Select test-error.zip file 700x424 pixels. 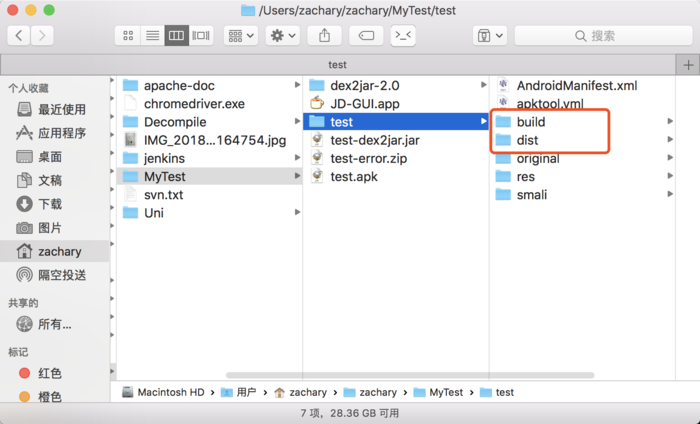(x=396, y=158)
